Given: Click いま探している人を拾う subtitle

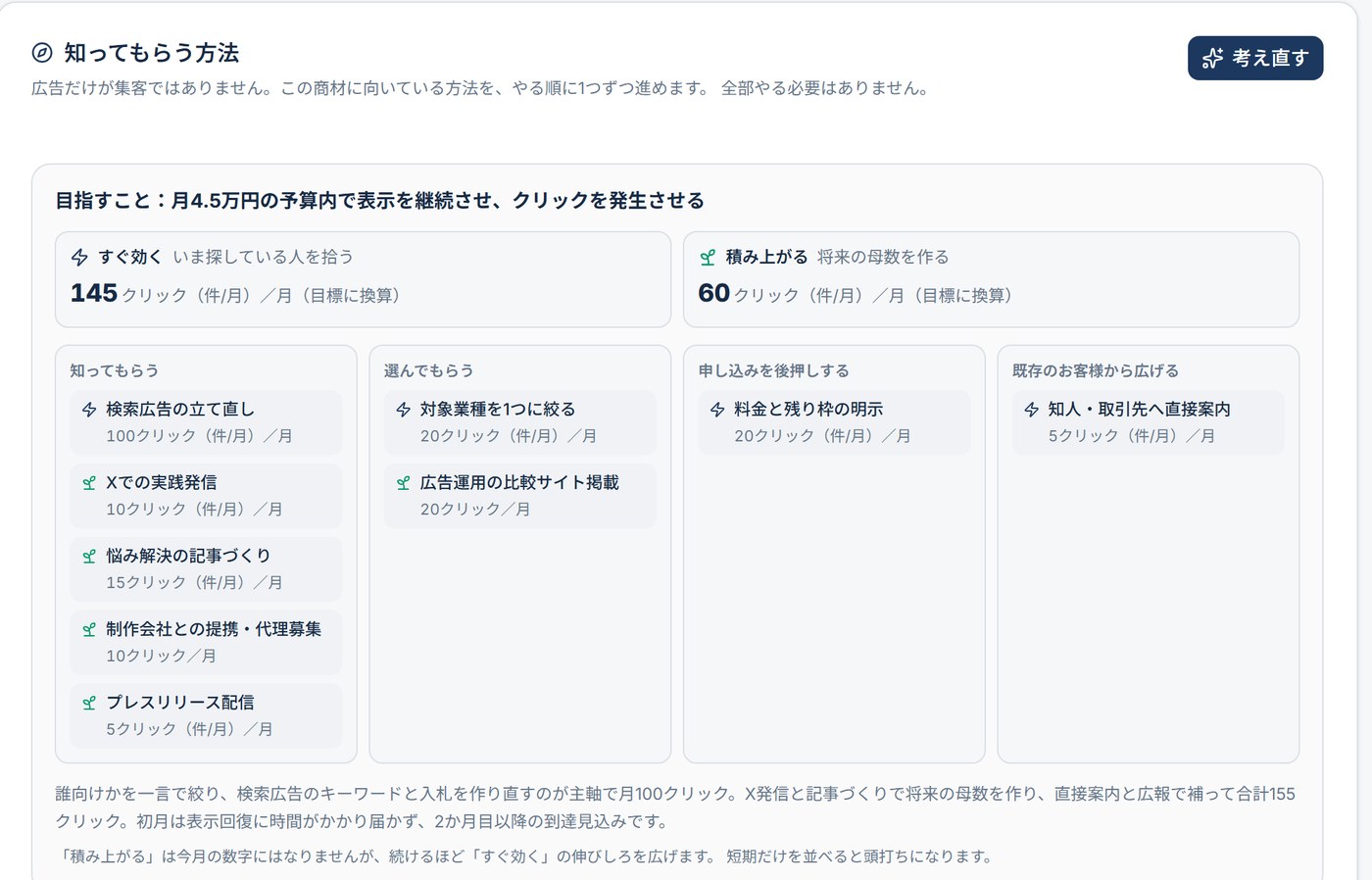Looking at the screenshot, I should pyautogui.click(x=263, y=257).
